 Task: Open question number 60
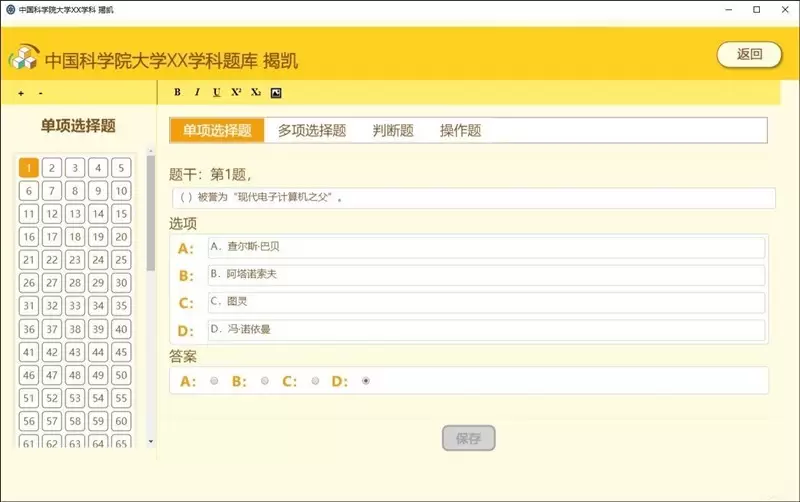coord(121,421)
